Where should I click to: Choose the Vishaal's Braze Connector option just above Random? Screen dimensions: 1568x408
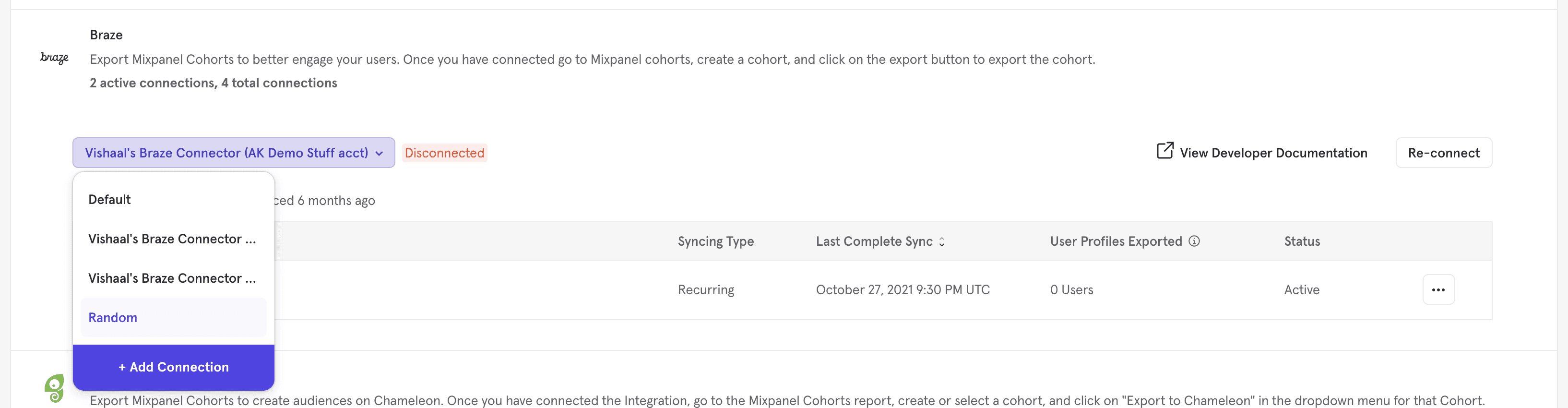click(172, 278)
